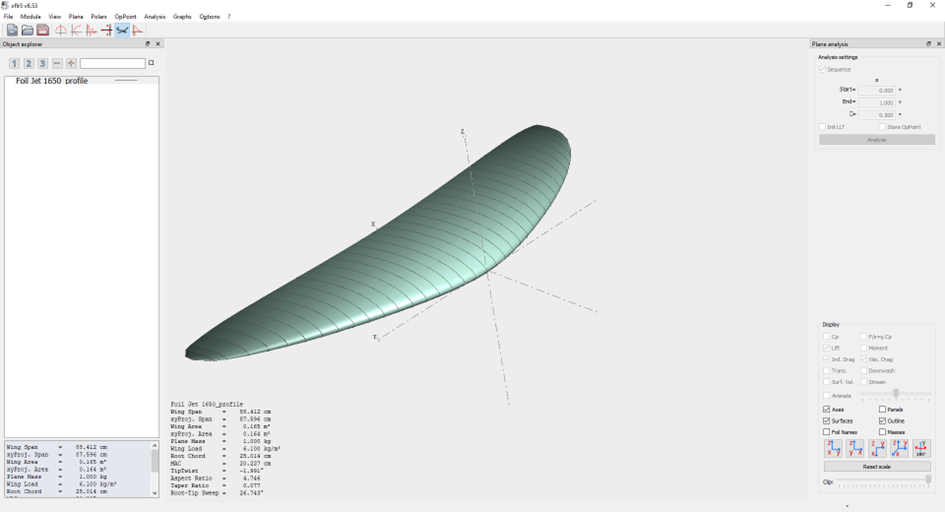945x512 pixels.
Task: Click the New Project toolbar icon
Action: [x=12, y=31]
